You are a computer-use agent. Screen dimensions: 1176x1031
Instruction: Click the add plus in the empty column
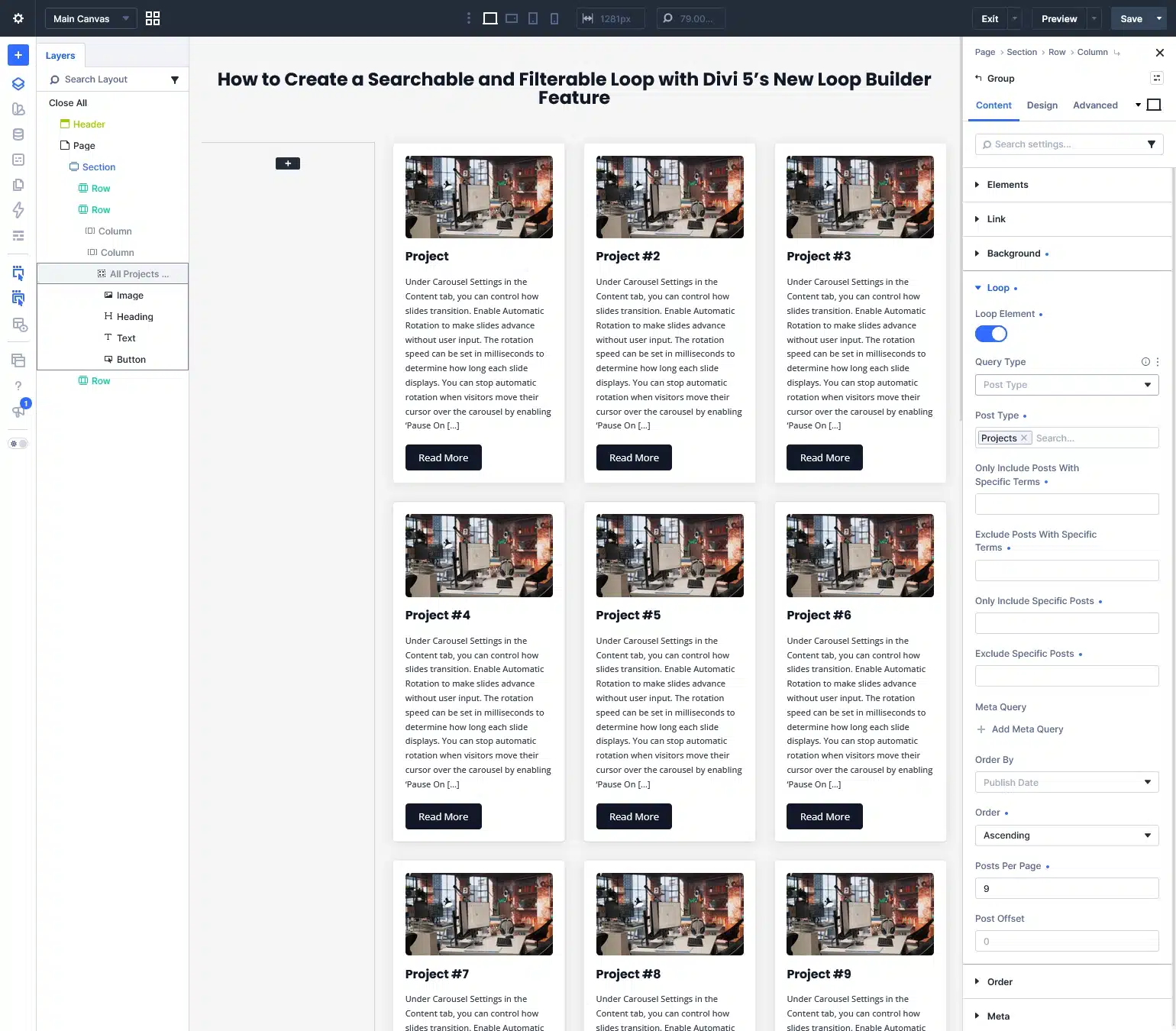point(288,163)
